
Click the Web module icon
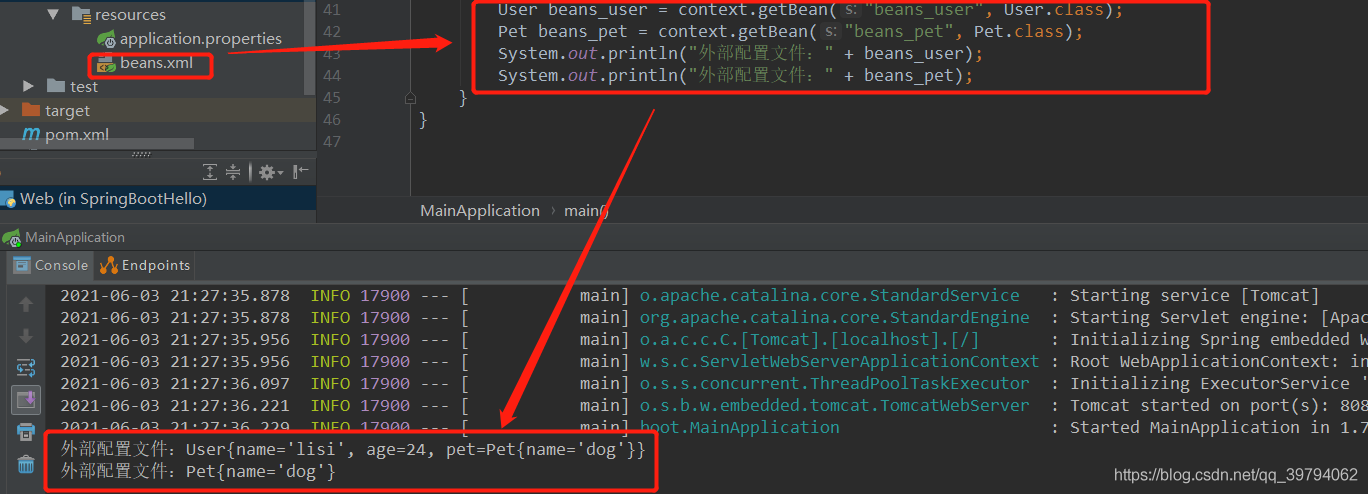coord(8,199)
